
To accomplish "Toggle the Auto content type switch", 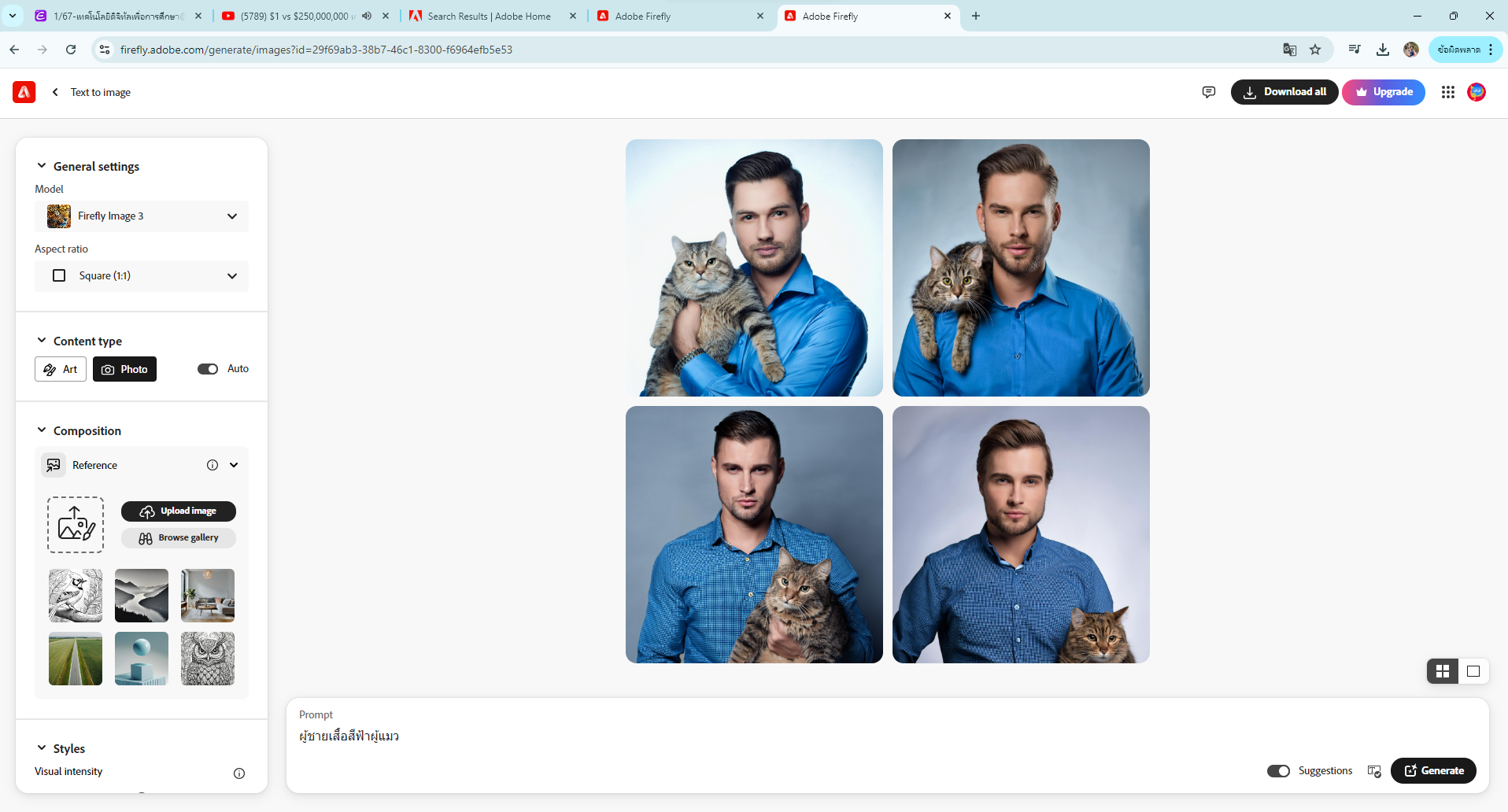I will pos(208,369).
